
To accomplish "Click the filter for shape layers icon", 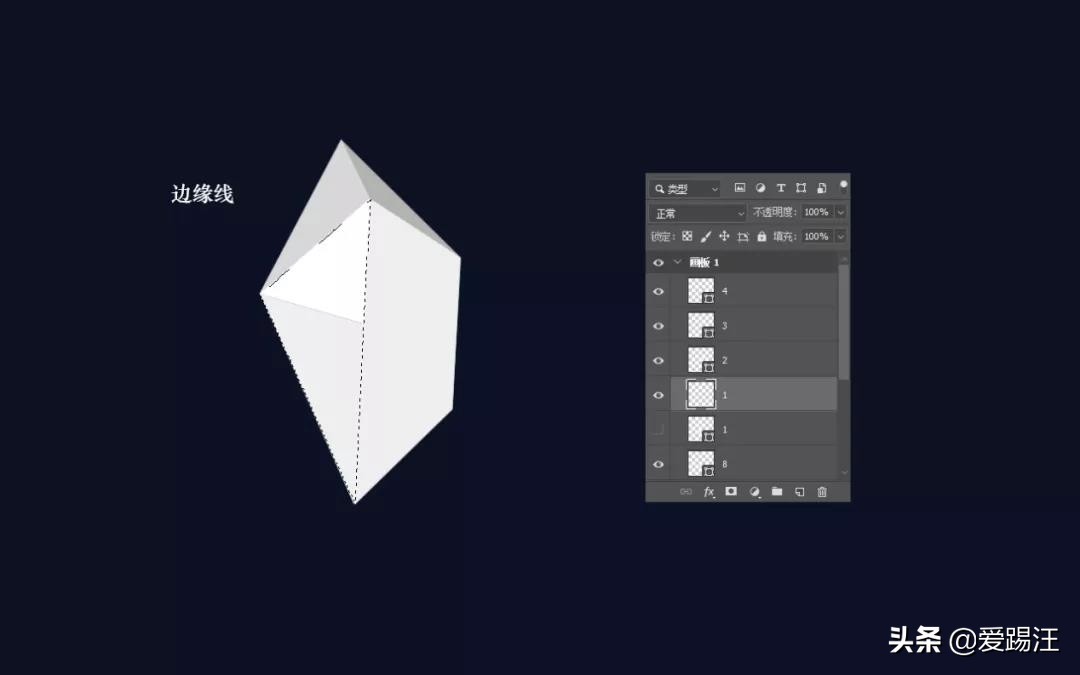I will point(803,188).
